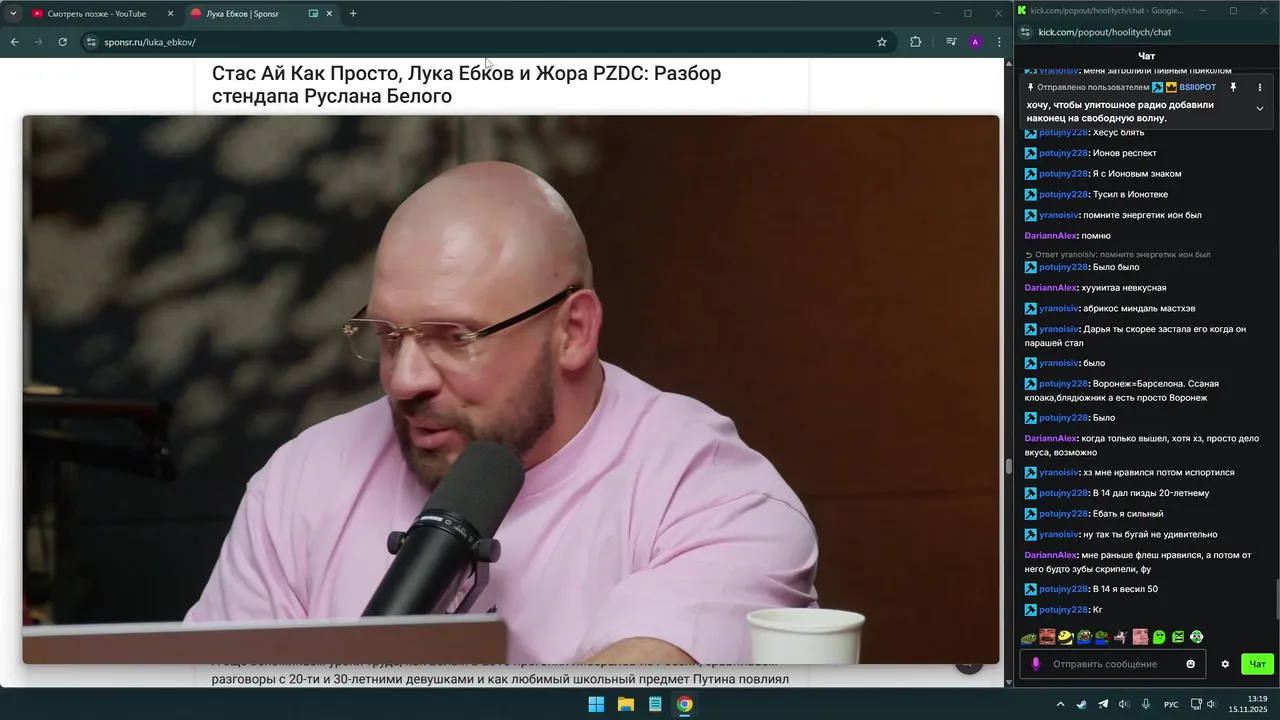The width and height of the screenshot is (1280, 720).
Task: Select the yellow bee emote
Action: pos(1066,637)
